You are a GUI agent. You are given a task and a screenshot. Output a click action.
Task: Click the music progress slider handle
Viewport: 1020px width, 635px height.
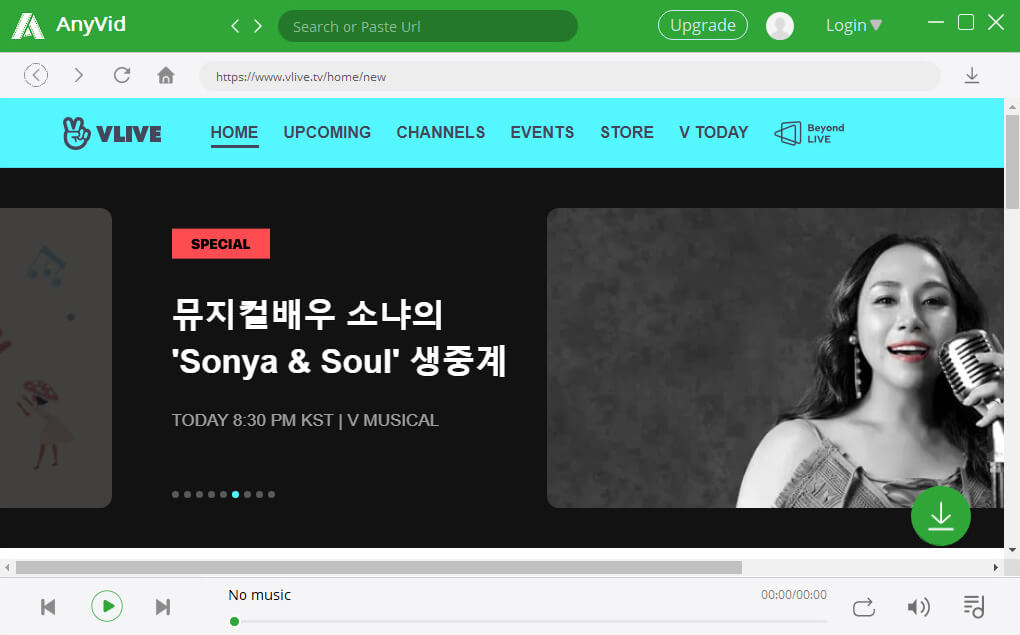234,621
